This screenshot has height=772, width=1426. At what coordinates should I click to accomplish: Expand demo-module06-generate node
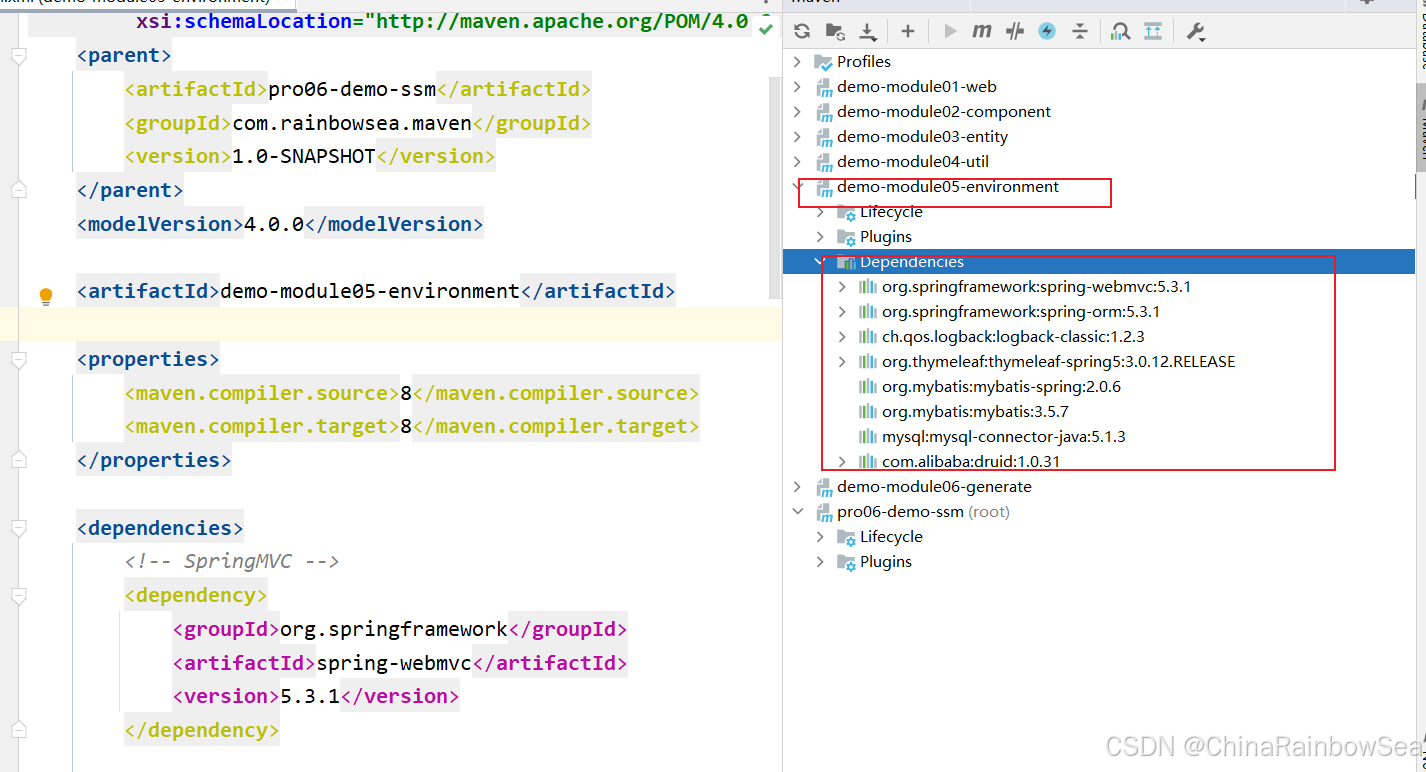tap(797, 487)
